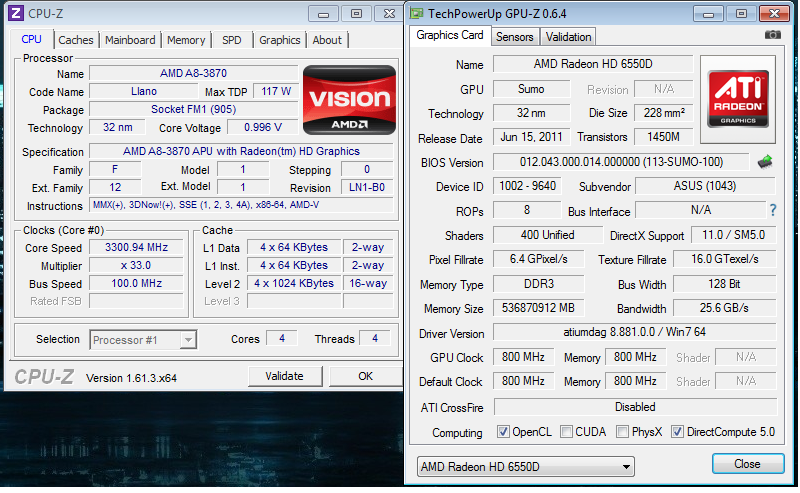Click the GPU value Sumo
This screenshot has width=800, height=493.
(x=531, y=89)
